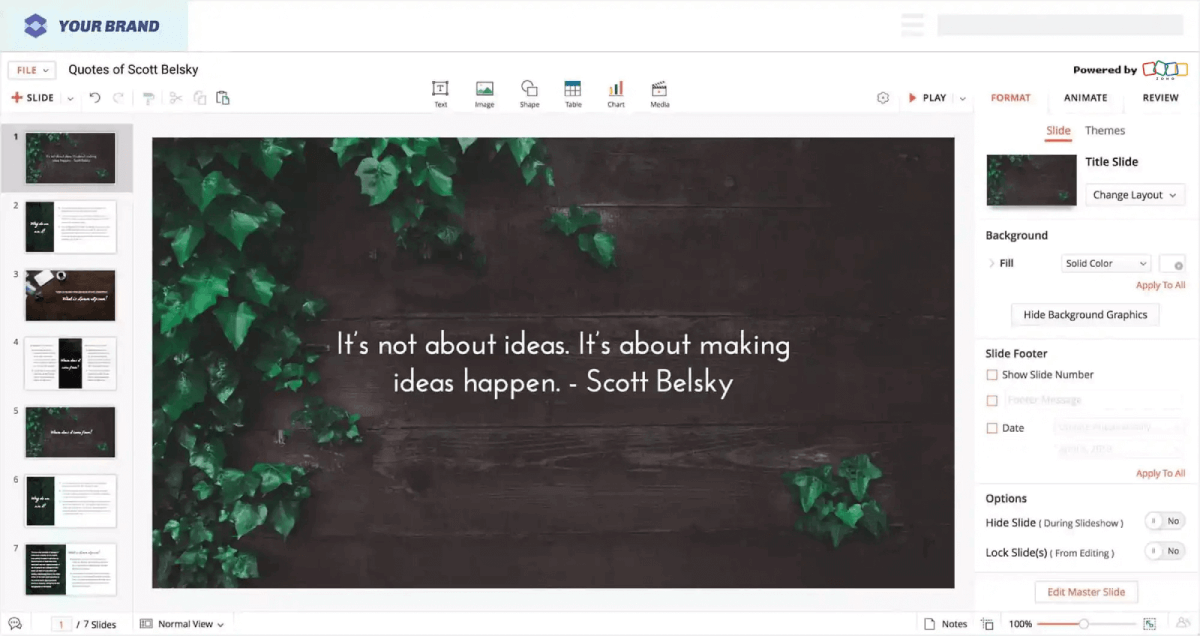
Task: Click the Hide Background Graphics button
Action: (x=1085, y=314)
